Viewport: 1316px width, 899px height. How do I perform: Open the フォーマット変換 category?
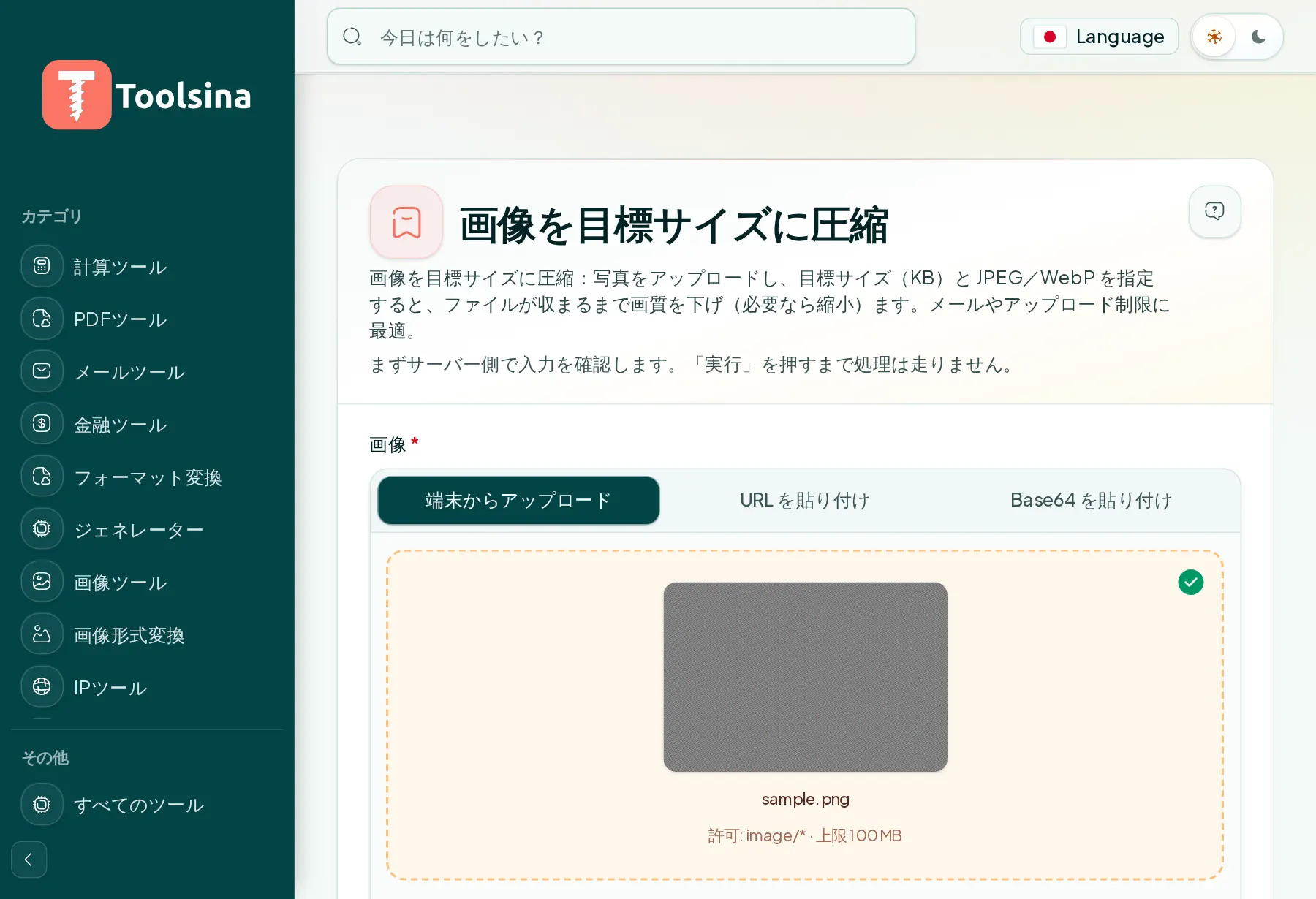(x=148, y=477)
